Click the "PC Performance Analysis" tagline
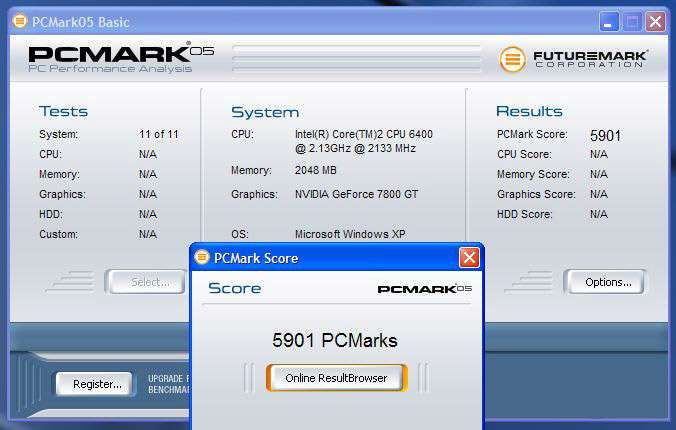 point(110,69)
